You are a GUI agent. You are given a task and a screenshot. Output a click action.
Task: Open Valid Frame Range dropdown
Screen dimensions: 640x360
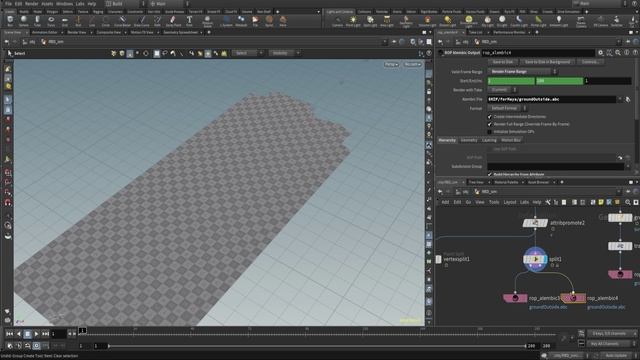pyautogui.click(x=523, y=72)
